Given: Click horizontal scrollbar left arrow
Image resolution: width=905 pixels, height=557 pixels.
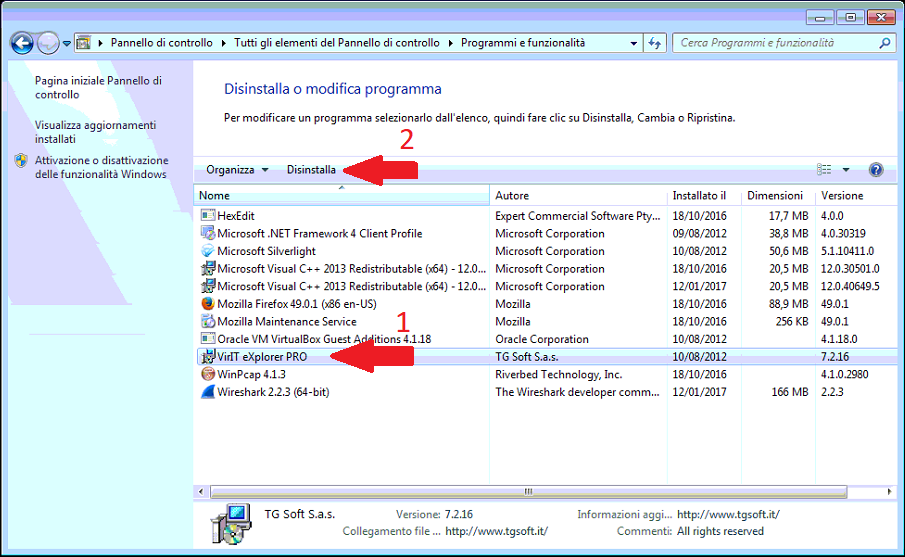Looking at the screenshot, I should [201, 492].
